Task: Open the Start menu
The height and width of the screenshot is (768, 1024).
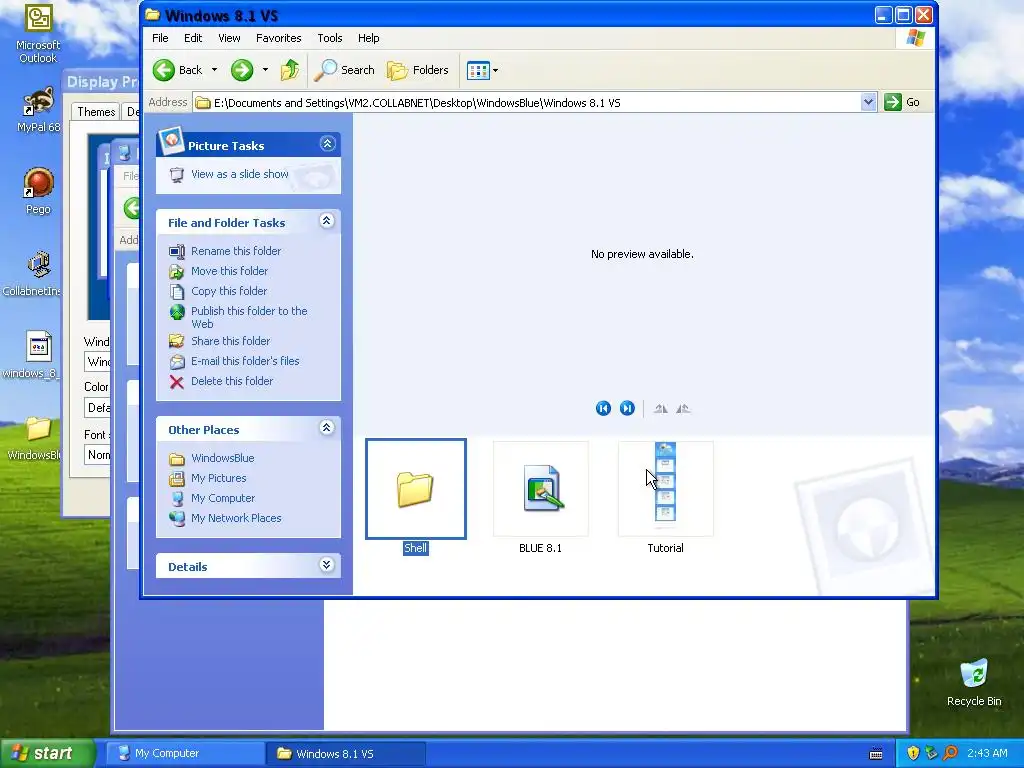Action: click(46, 754)
